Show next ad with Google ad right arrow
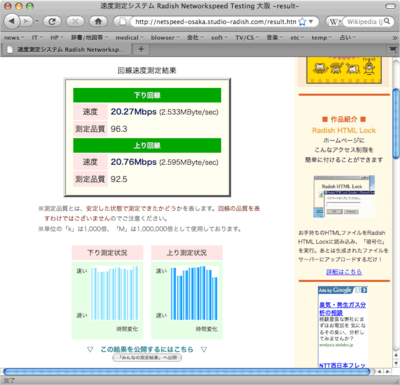 tap(364, 290)
